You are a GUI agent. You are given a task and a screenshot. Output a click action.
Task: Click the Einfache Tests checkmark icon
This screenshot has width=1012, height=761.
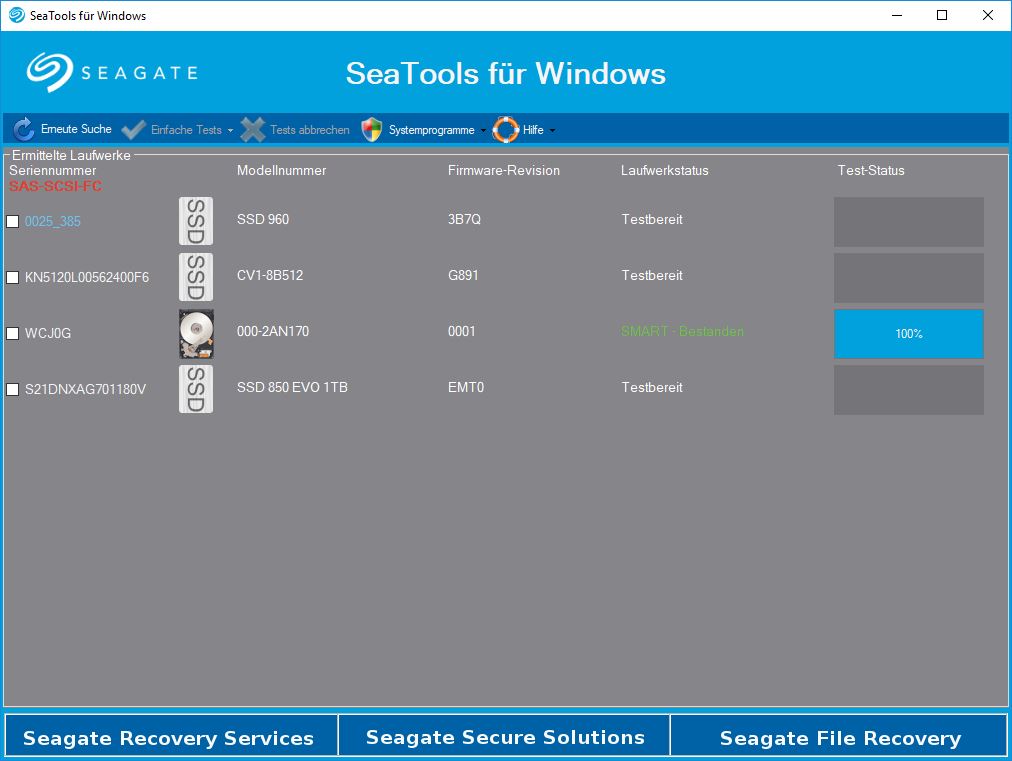point(134,130)
